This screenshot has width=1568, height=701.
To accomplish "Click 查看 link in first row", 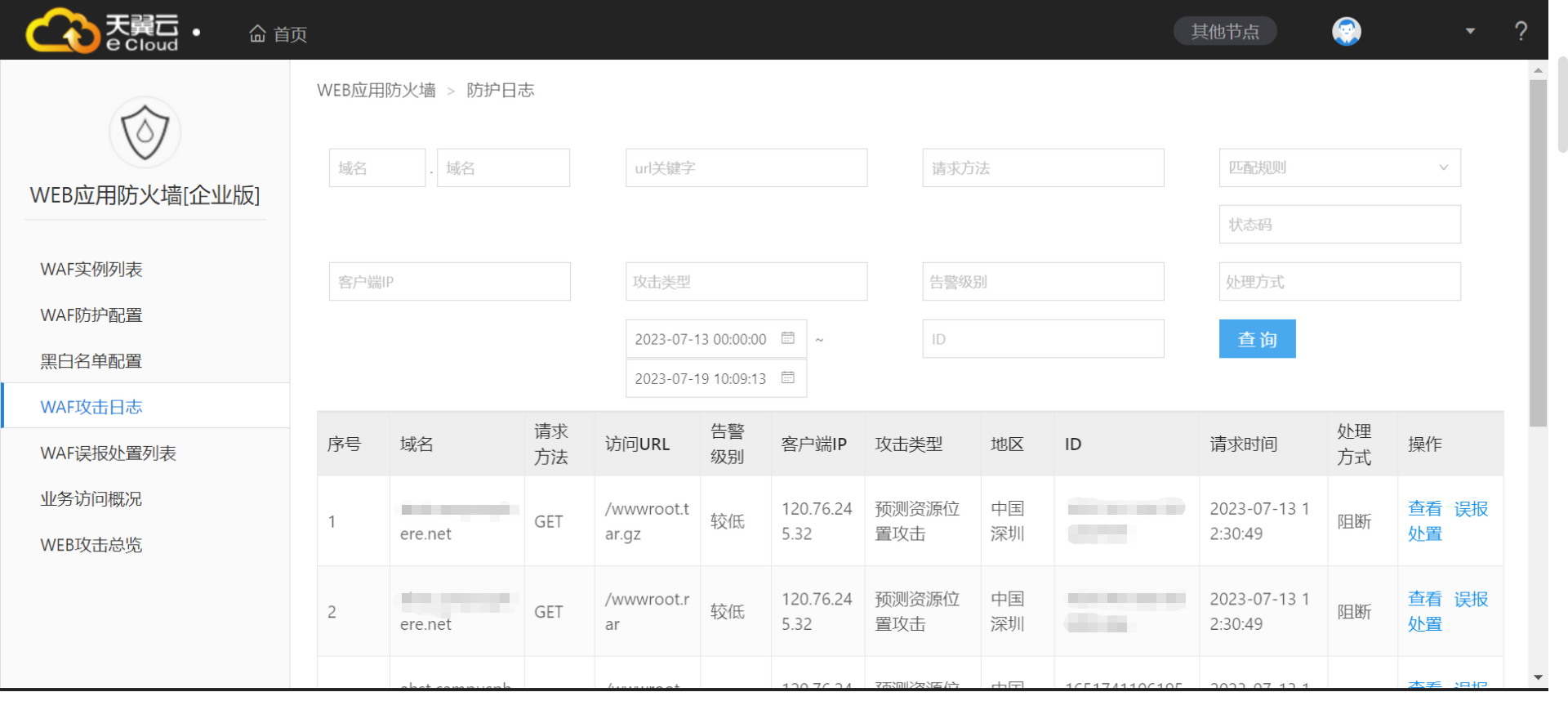I will pos(1424,509).
